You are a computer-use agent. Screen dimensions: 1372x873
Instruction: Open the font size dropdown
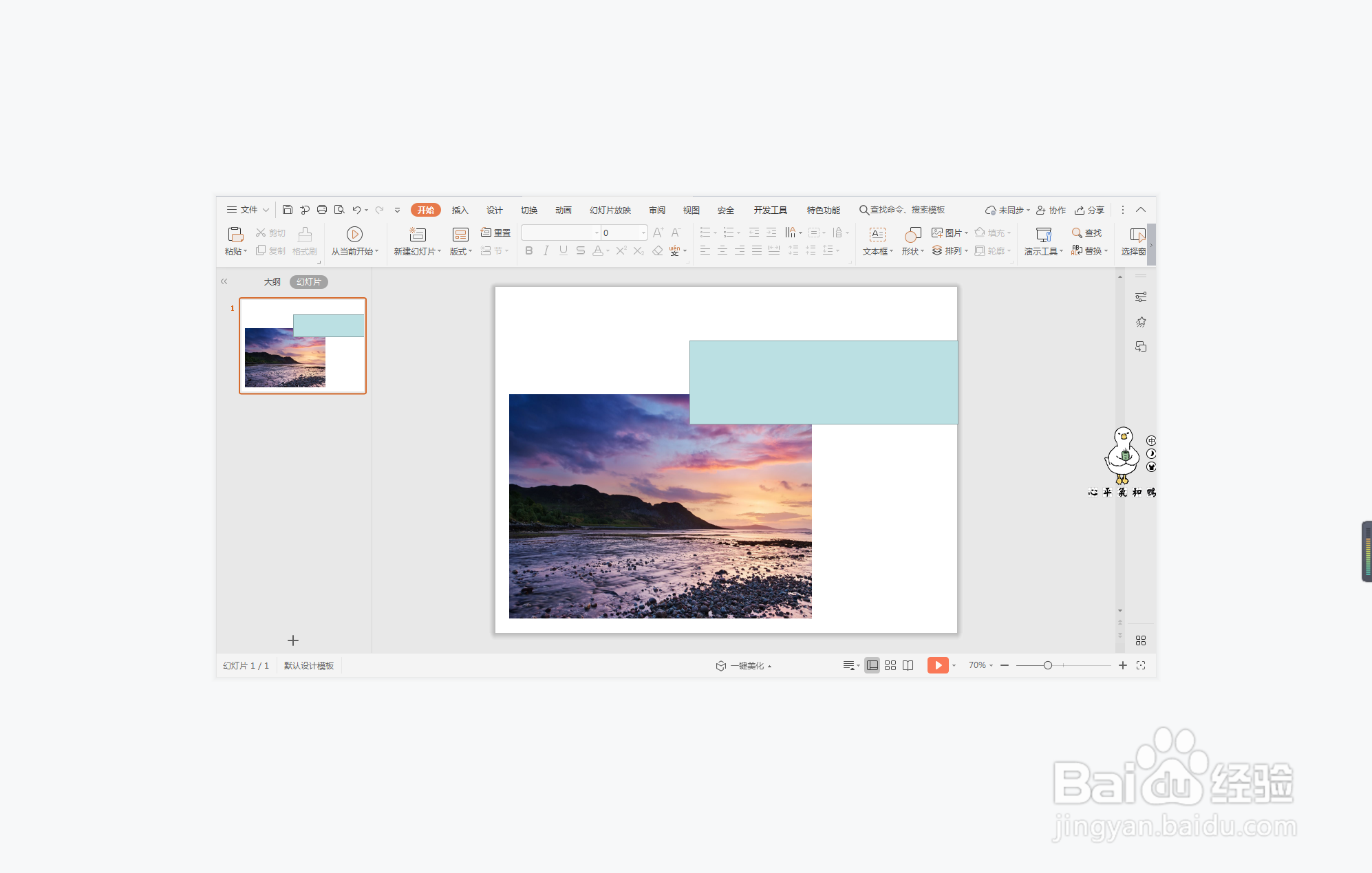tap(643, 233)
